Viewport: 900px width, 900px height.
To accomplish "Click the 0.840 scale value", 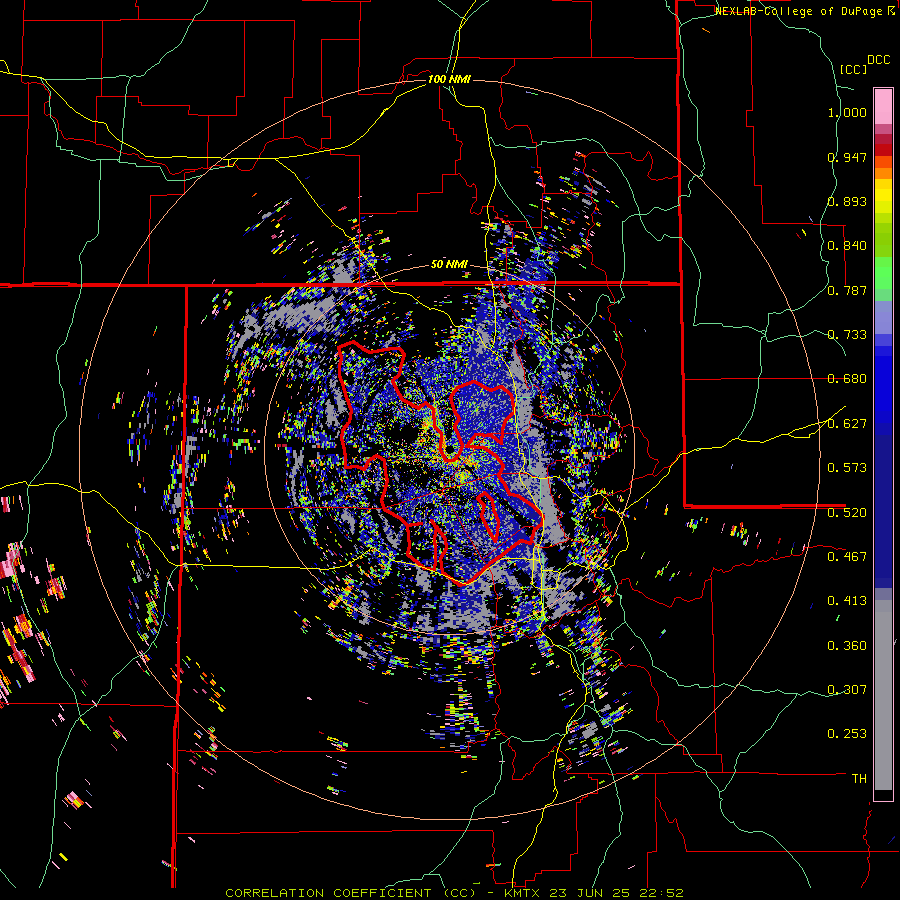I will [x=847, y=246].
